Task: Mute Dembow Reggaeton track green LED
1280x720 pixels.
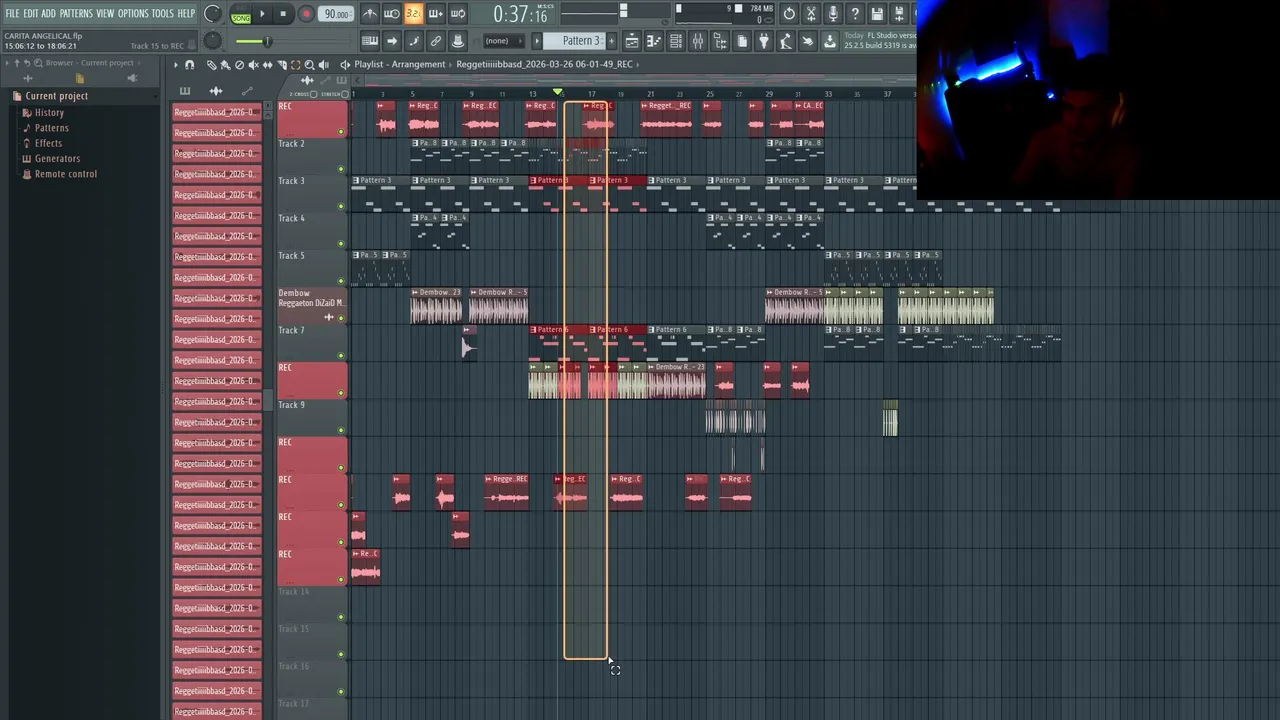Action: (341, 318)
